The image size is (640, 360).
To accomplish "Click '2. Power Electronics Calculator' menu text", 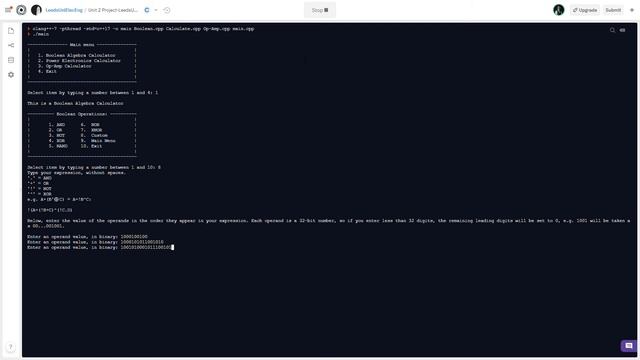I will [79, 60].
